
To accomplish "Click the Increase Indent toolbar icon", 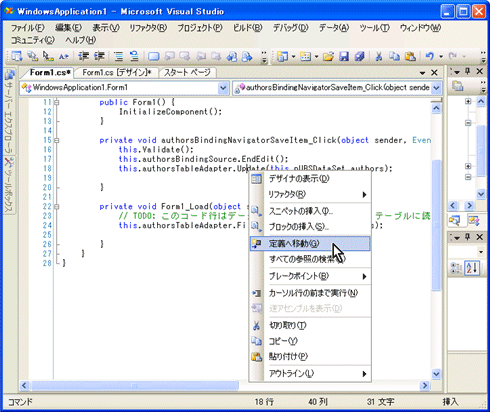I will (x=99, y=56).
